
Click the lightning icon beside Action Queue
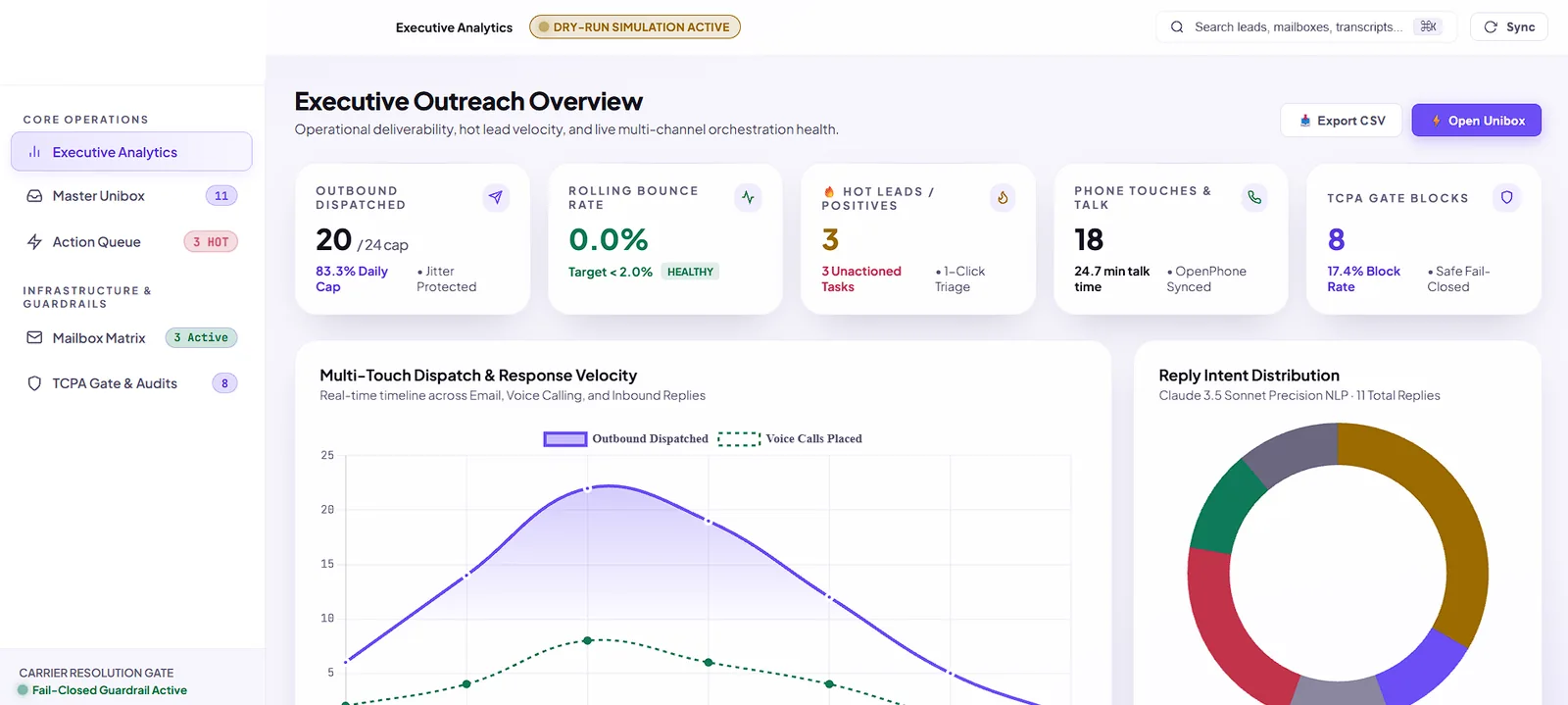pos(34,242)
